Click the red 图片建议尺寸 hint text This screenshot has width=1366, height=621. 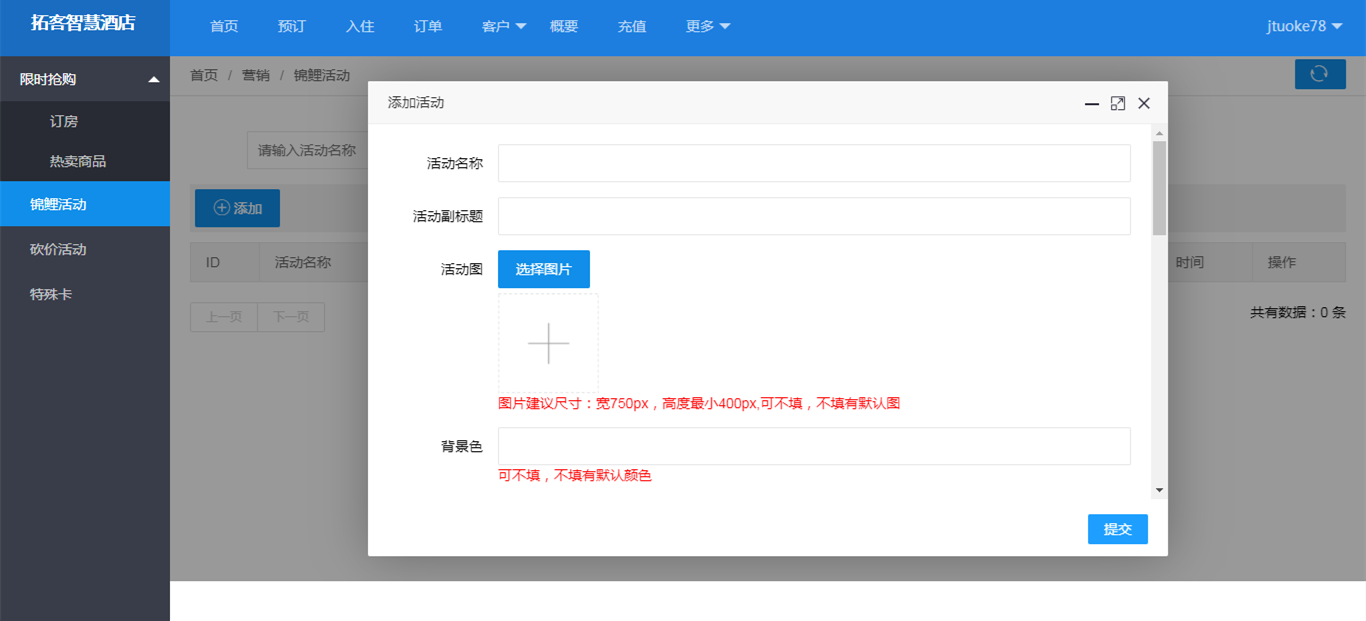coord(699,403)
